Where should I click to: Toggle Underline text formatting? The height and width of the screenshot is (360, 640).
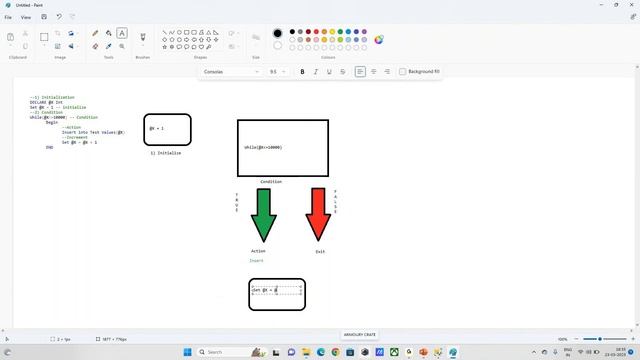tap(329, 72)
